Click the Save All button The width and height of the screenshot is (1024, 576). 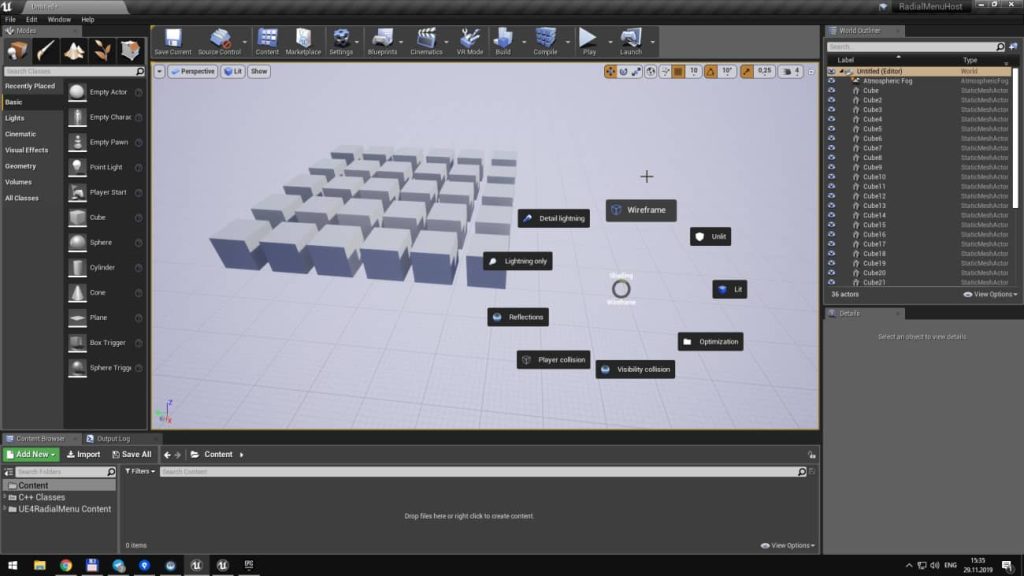coord(132,455)
